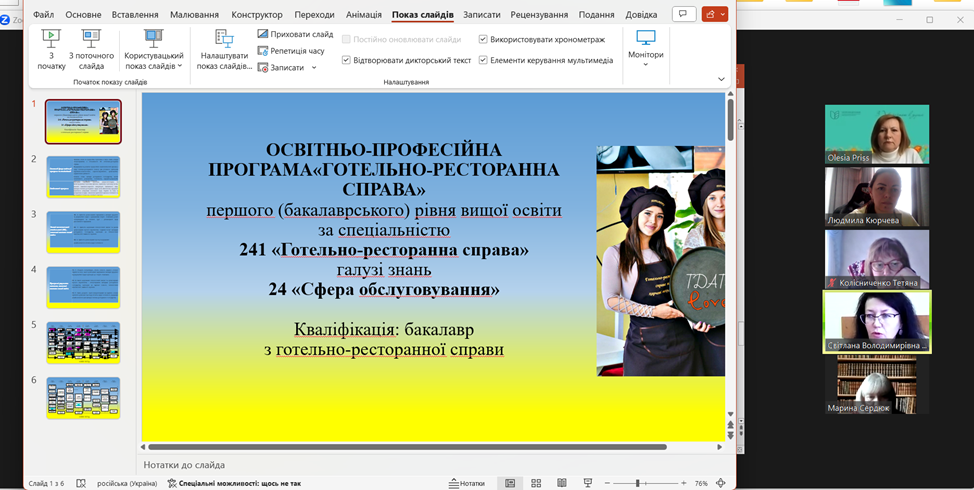Expand the Монітори dropdown
974x490 pixels.
(x=645, y=64)
